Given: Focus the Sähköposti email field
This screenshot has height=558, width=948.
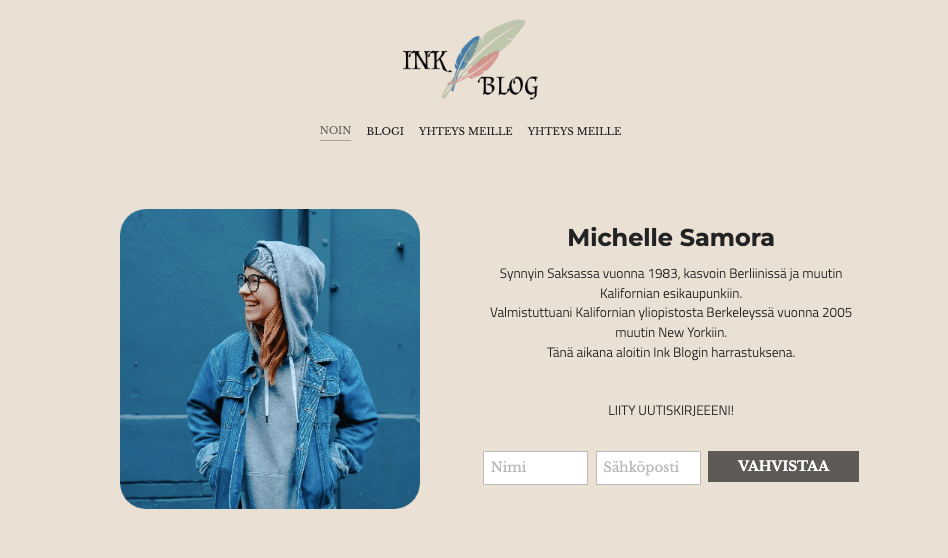Looking at the screenshot, I should 648,467.
